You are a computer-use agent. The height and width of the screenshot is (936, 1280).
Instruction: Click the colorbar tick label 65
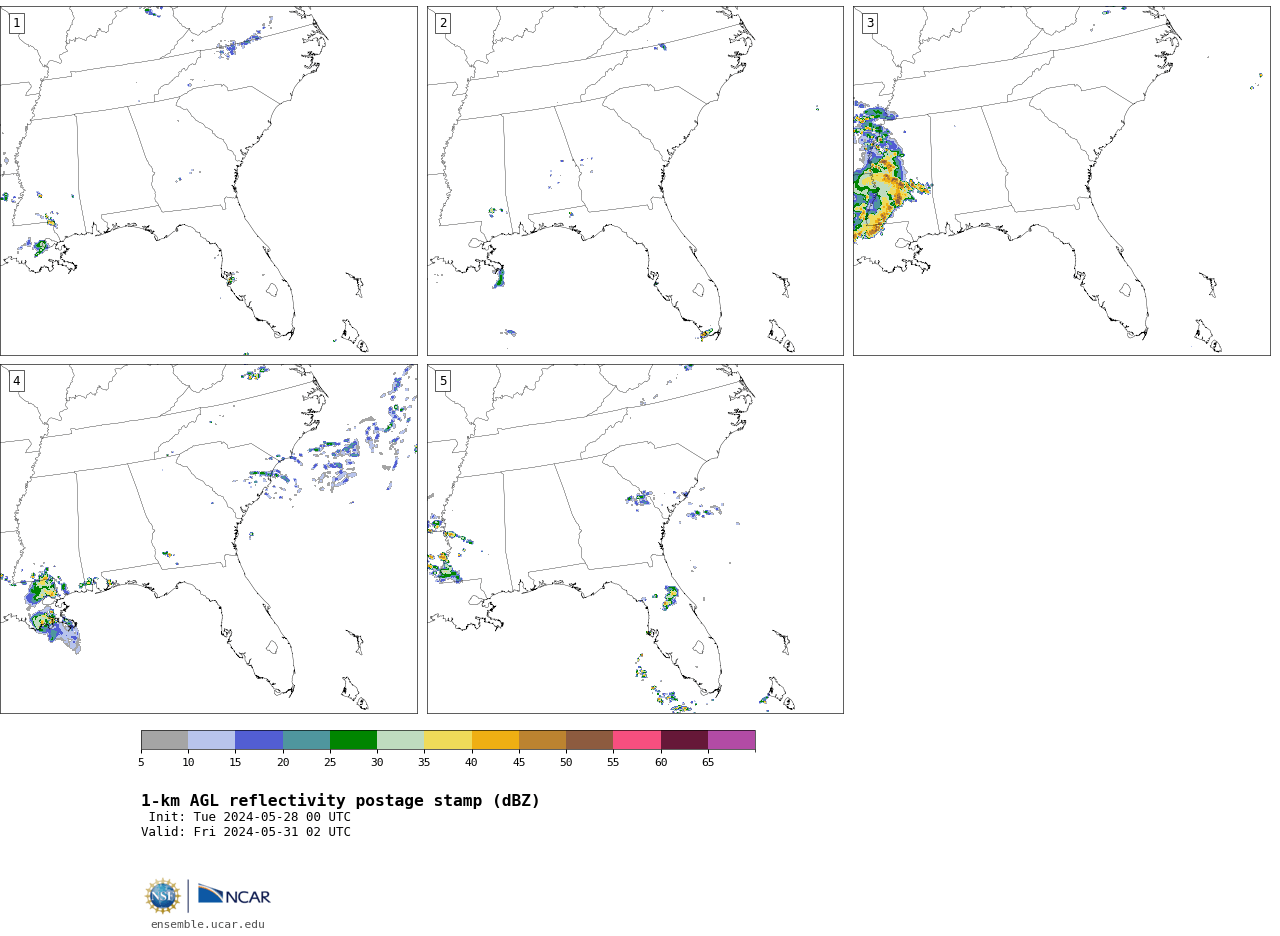click(x=708, y=763)
